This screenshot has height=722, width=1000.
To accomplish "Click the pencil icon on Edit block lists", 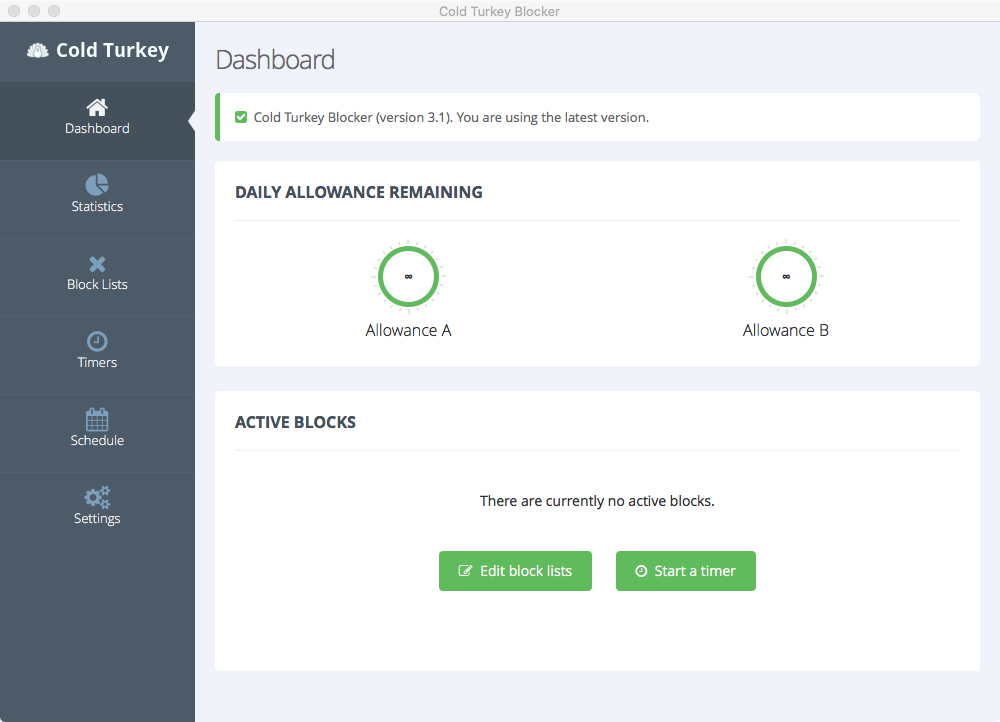I will (465, 571).
